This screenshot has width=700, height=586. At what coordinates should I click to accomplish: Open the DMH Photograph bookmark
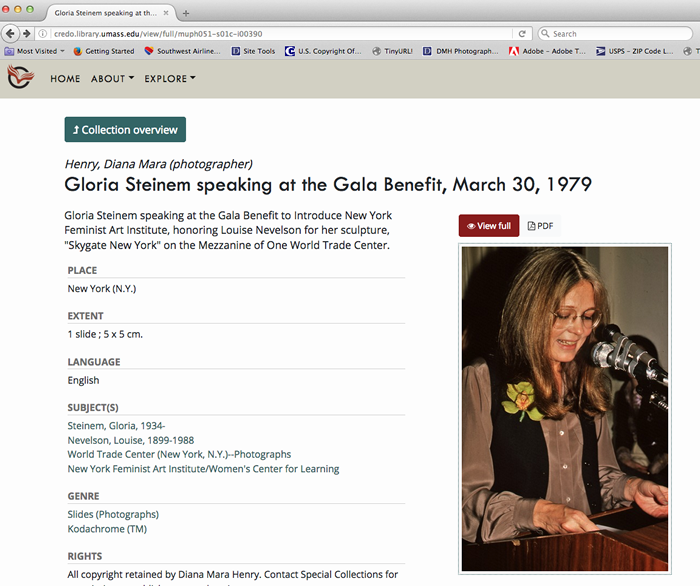460,51
